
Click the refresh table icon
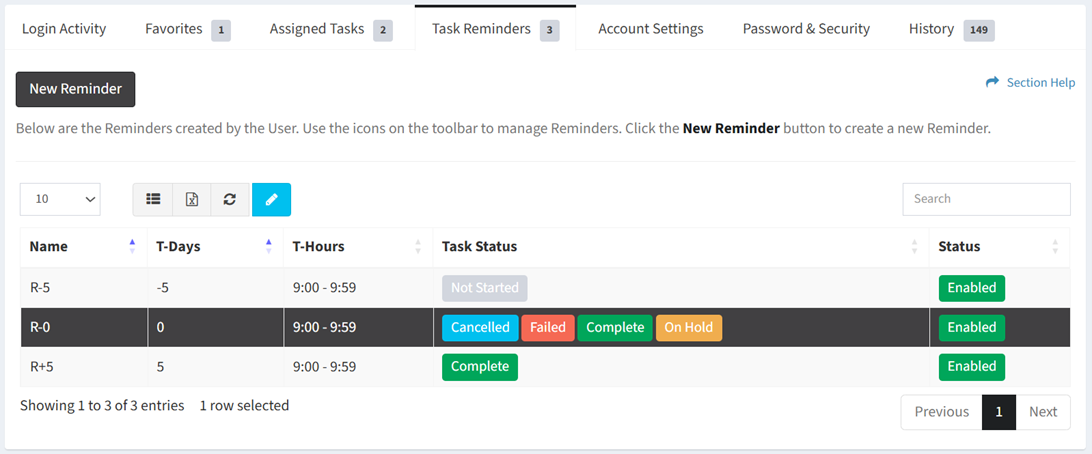click(x=230, y=199)
